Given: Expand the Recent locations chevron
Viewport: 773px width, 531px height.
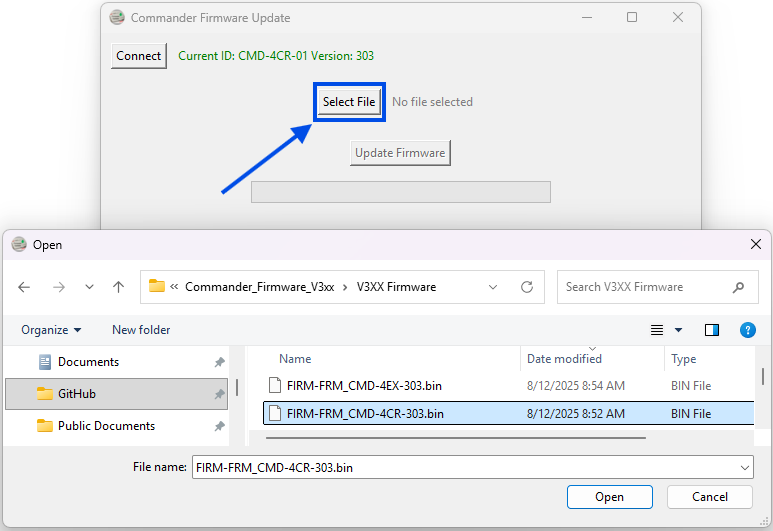Looking at the screenshot, I should [x=89, y=287].
